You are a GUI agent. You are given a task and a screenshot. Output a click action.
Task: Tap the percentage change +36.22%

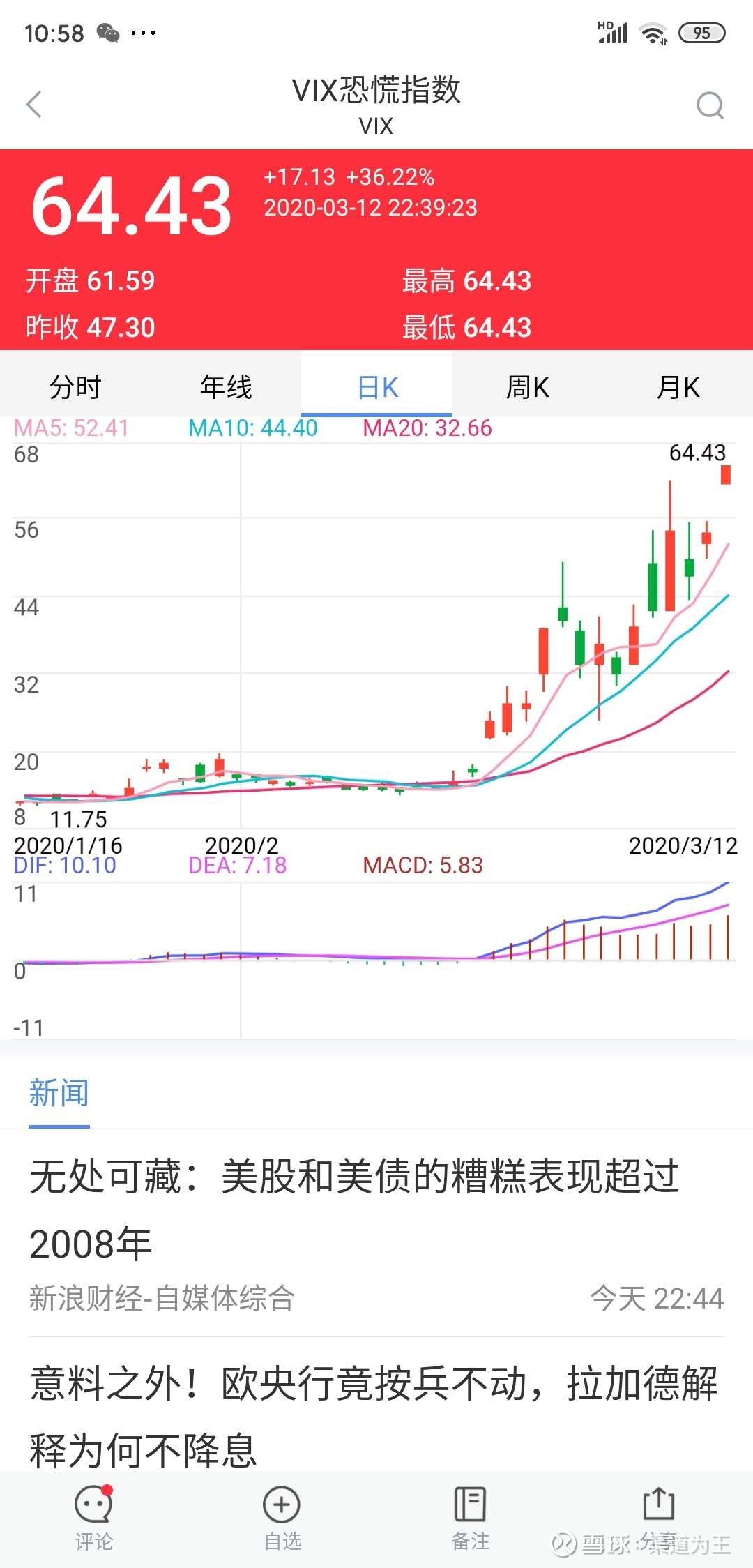[x=390, y=177]
